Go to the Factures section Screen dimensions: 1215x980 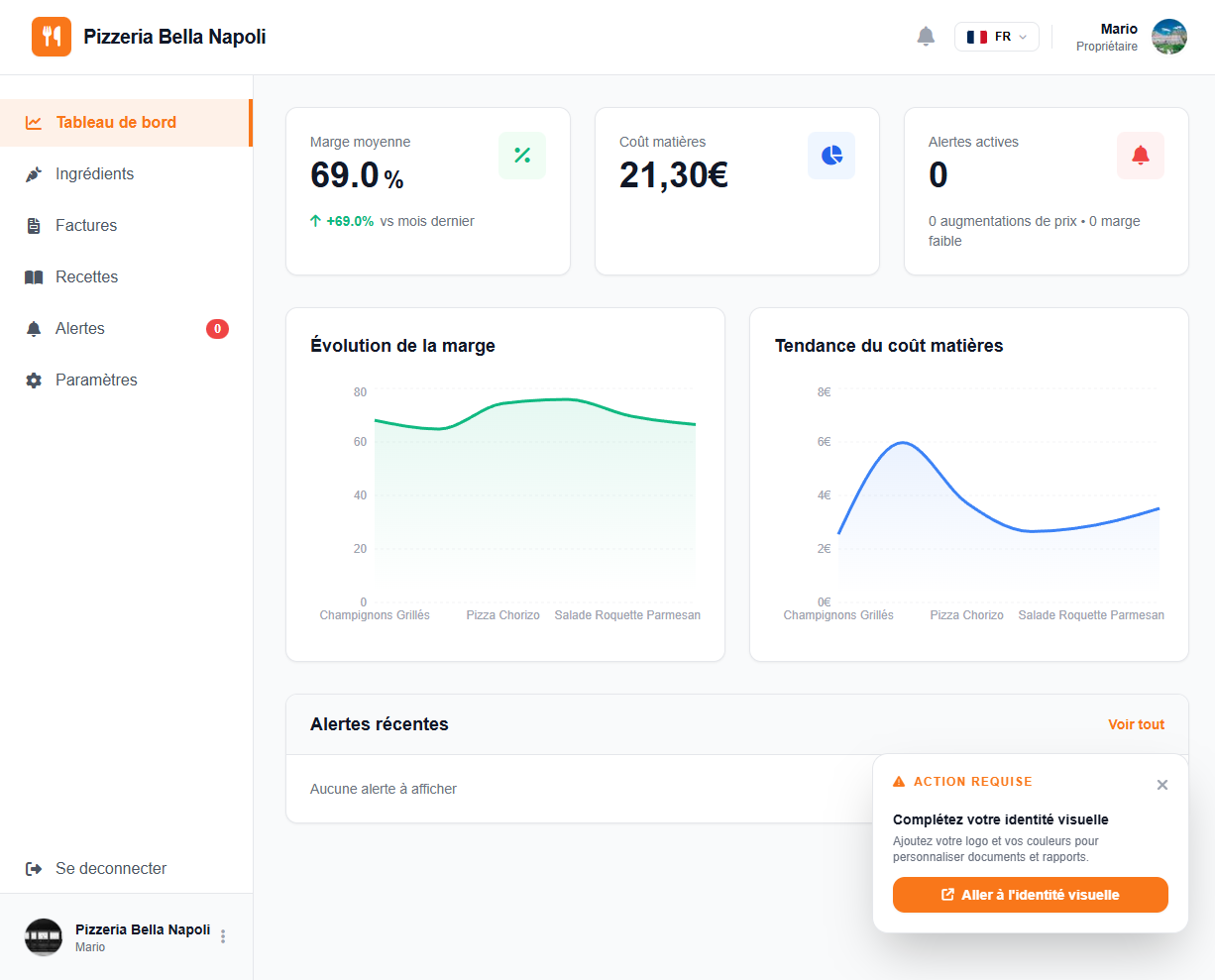[86, 226]
